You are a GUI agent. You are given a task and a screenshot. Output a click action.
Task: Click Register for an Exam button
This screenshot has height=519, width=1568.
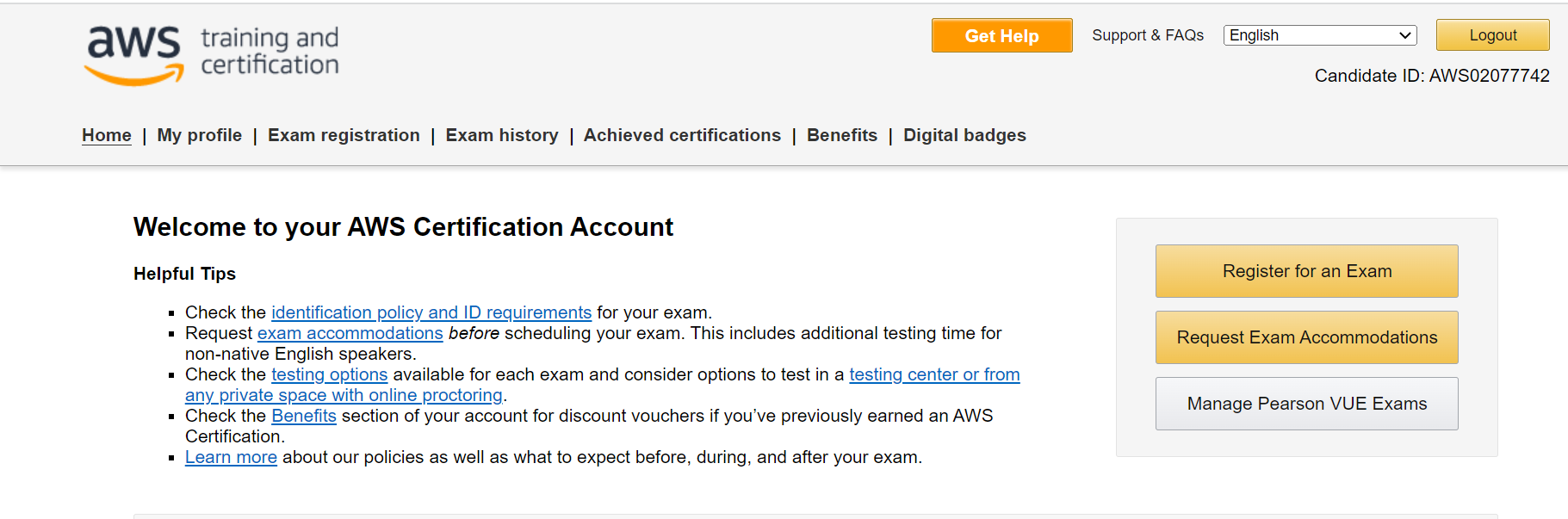tap(1306, 271)
